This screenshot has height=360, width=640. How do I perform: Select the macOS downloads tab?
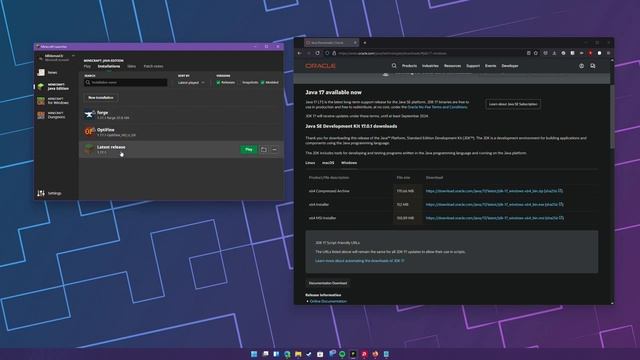point(328,163)
